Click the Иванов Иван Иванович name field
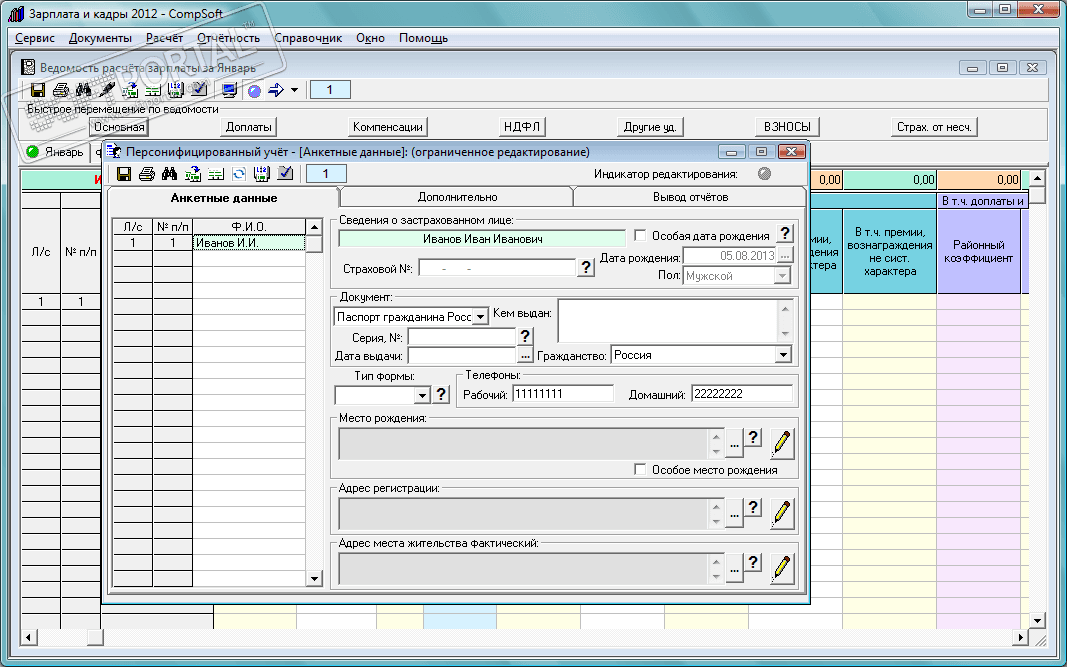The height and width of the screenshot is (667, 1067). click(x=482, y=239)
